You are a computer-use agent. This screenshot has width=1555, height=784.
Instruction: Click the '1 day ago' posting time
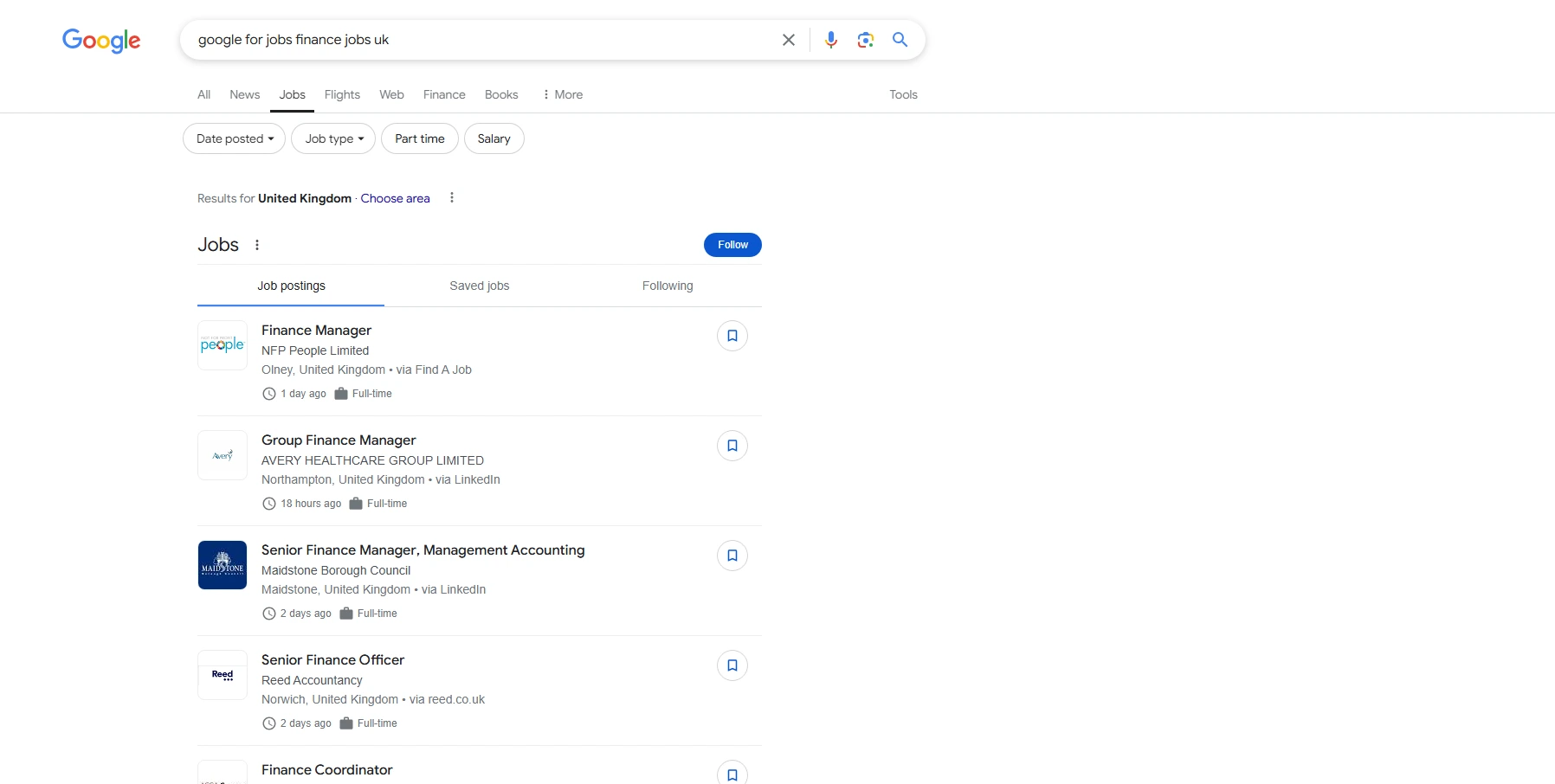pos(303,394)
